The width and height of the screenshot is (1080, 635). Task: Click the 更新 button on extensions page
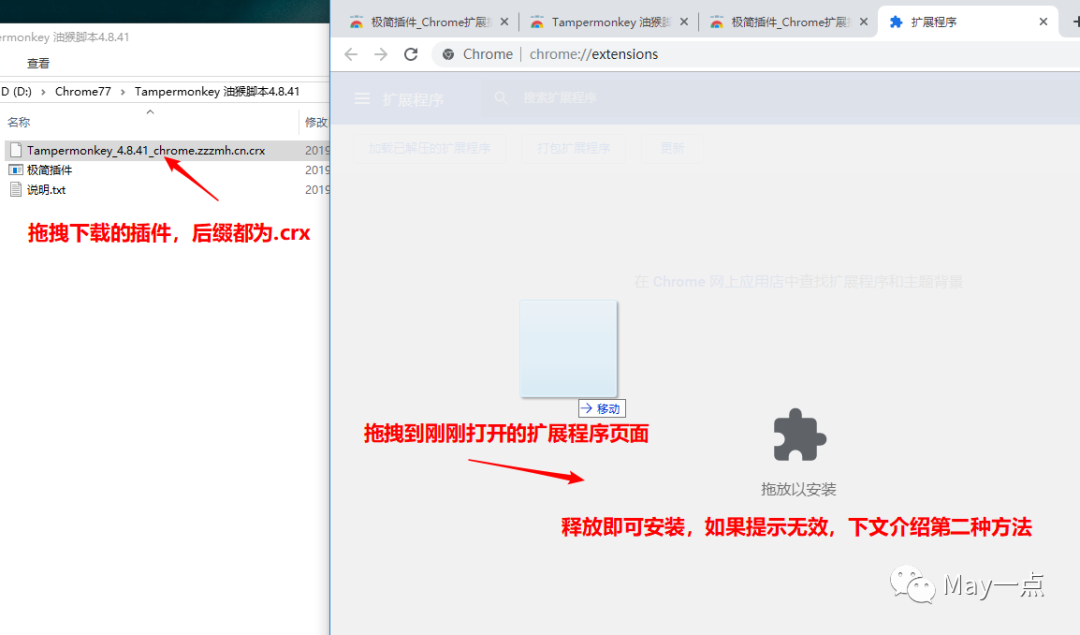pos(672,149)
